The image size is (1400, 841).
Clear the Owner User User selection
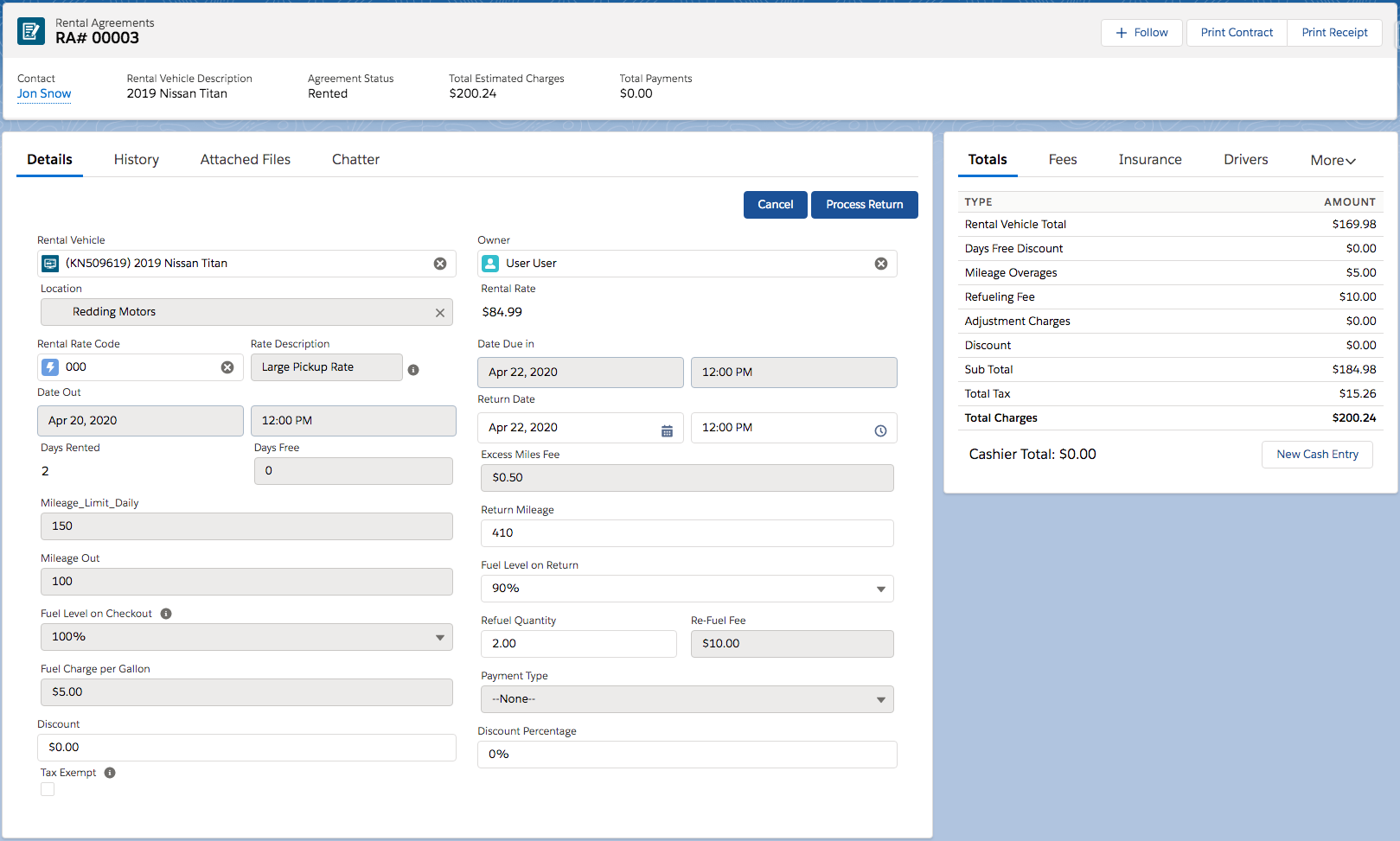coord(881,264)
